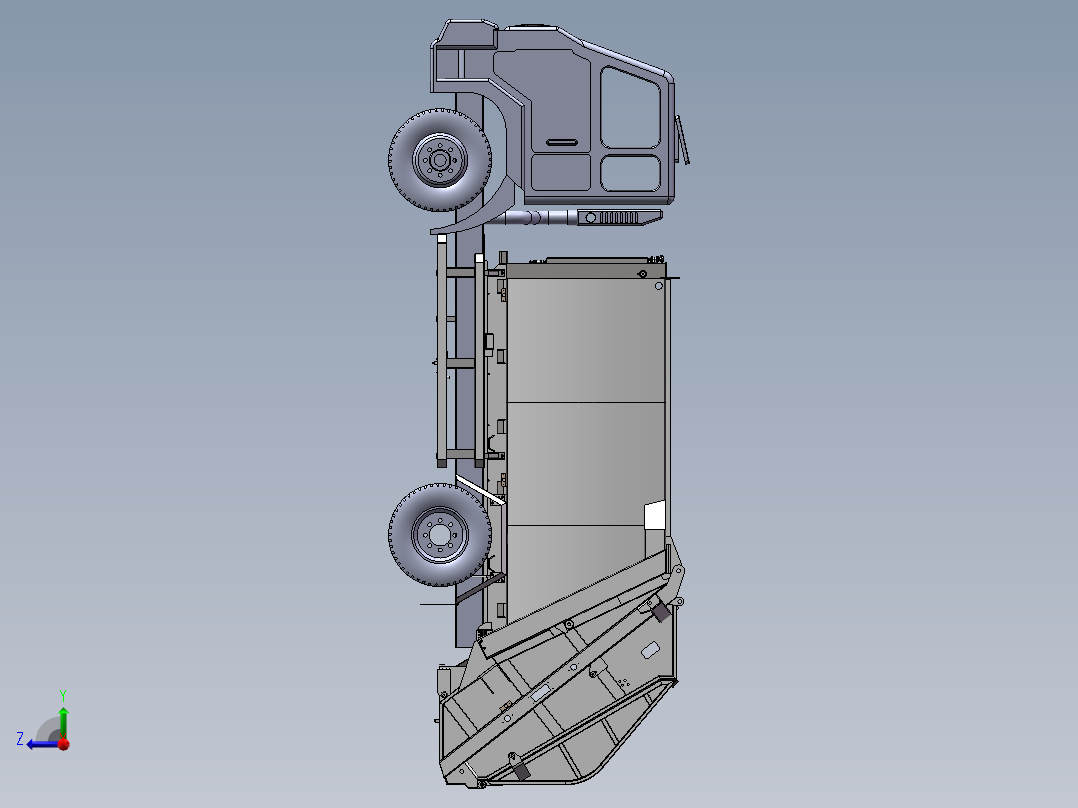Select the cab's lower door panel

561,172
